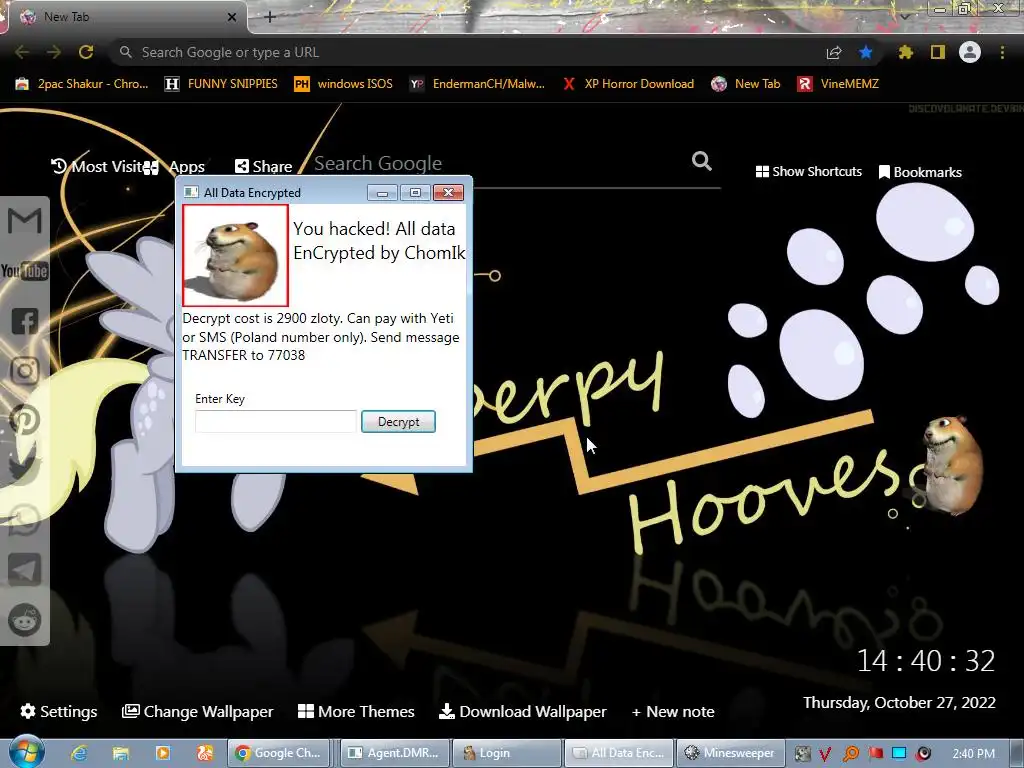1024x768 pixels.
Task: Open Settings at the bottom of page
Action: (x=59, y=711)
